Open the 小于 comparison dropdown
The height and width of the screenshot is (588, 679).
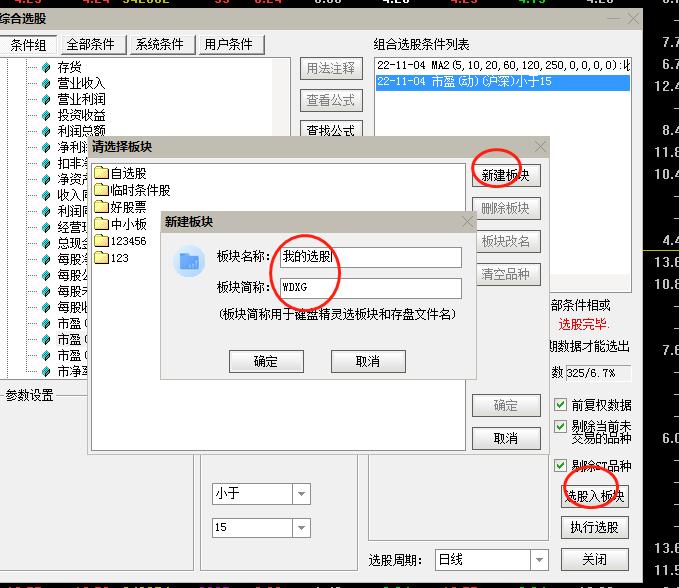click(301, 494)
